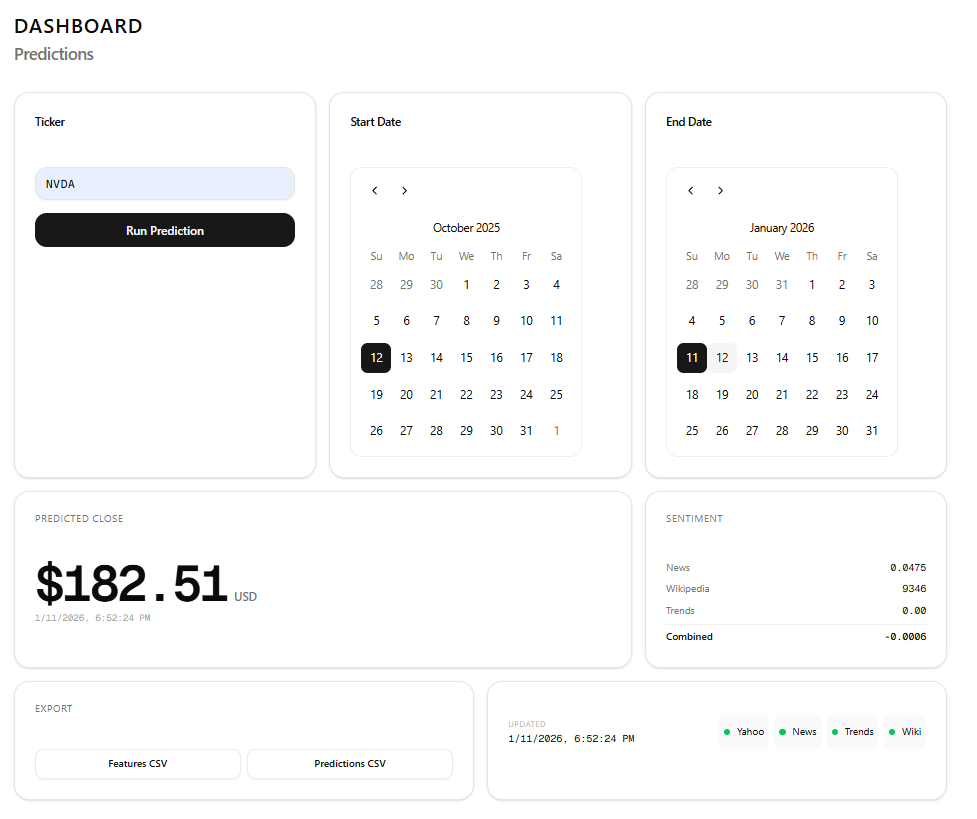Run the prediction for the ticker
Image resolution: width=977 pixels, height=819 pixels.
tap(165, 230)
